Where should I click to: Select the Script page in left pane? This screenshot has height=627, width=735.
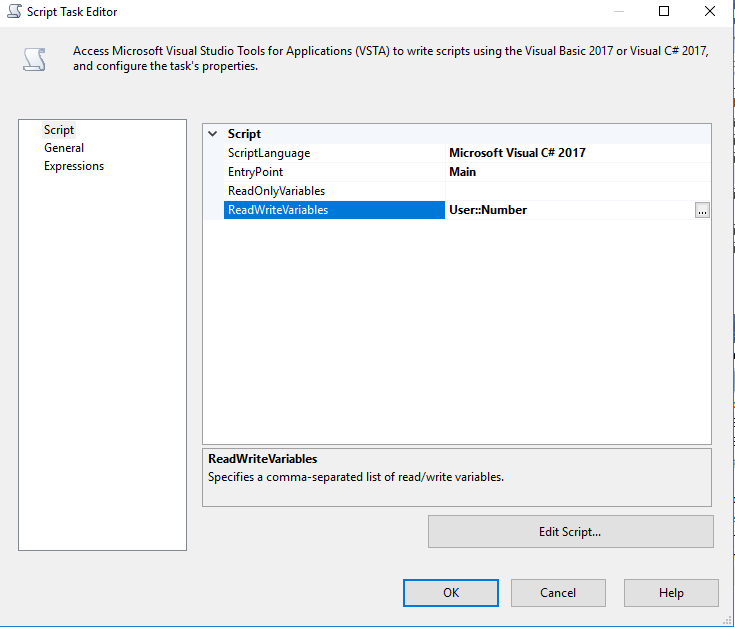59,130
